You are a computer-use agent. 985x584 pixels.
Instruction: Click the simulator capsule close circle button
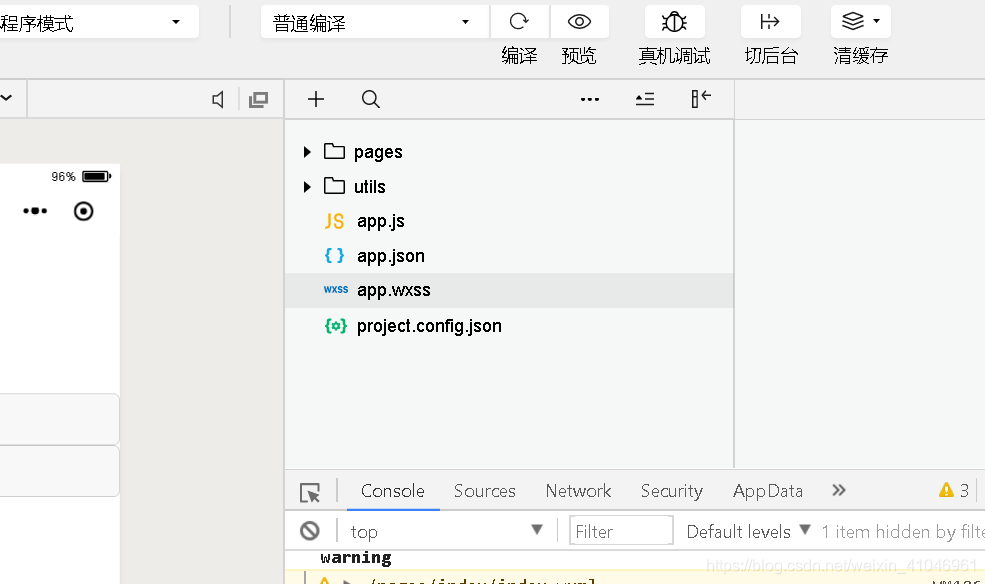pos(84,211)
